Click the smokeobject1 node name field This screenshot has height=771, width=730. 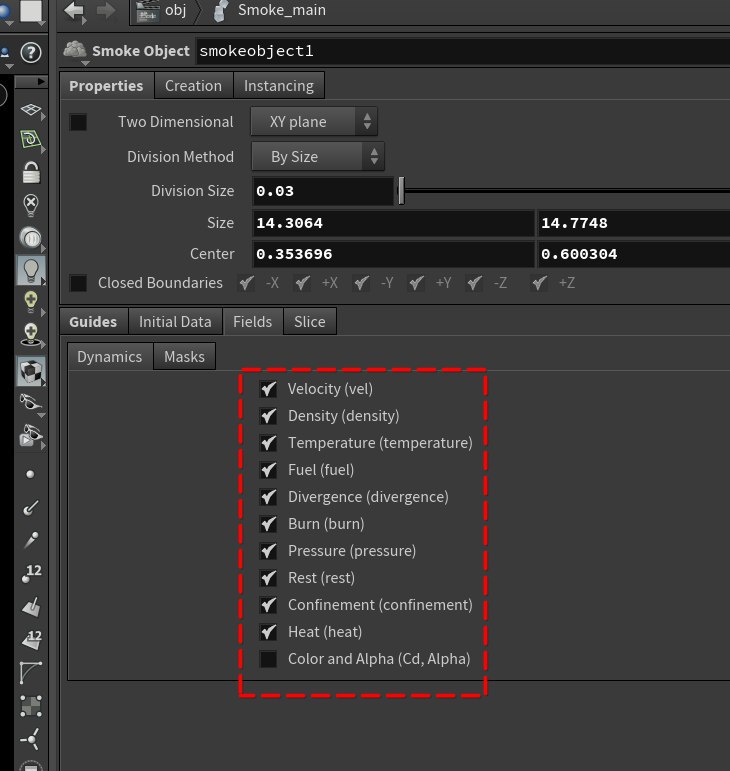click(x=463, y=51)
